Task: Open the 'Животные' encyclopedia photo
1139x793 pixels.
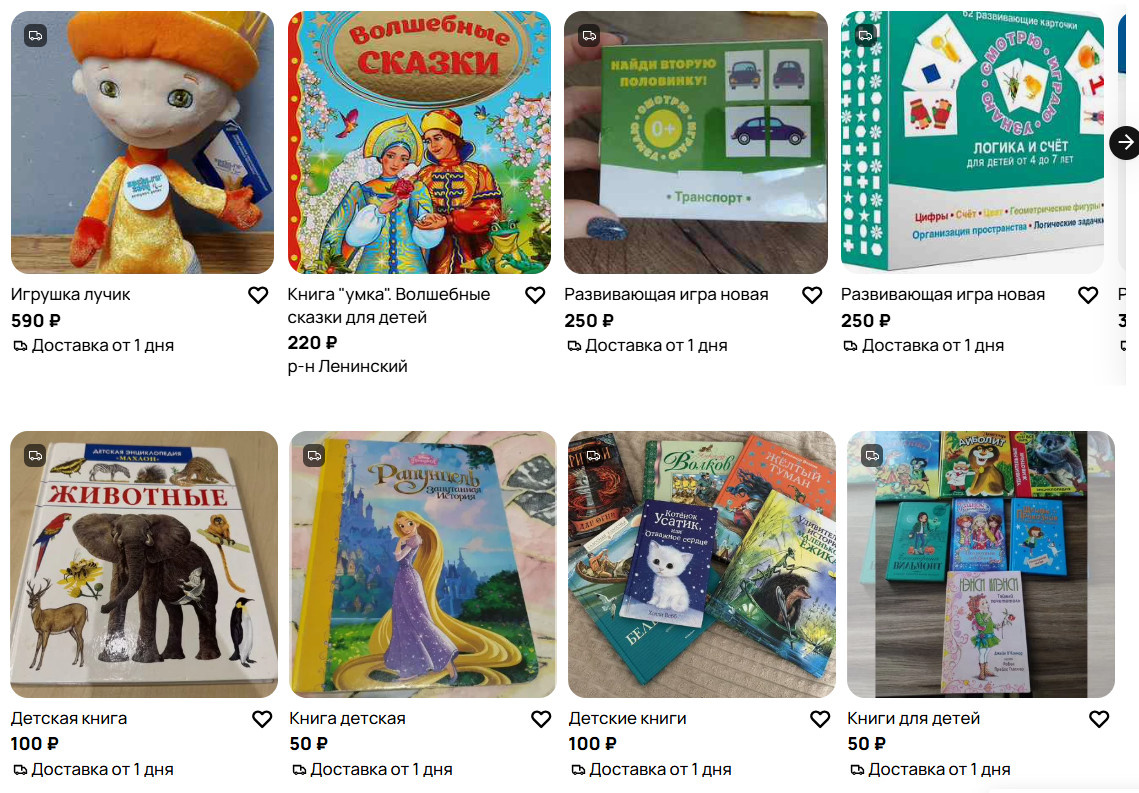Action: coord(144,564)
